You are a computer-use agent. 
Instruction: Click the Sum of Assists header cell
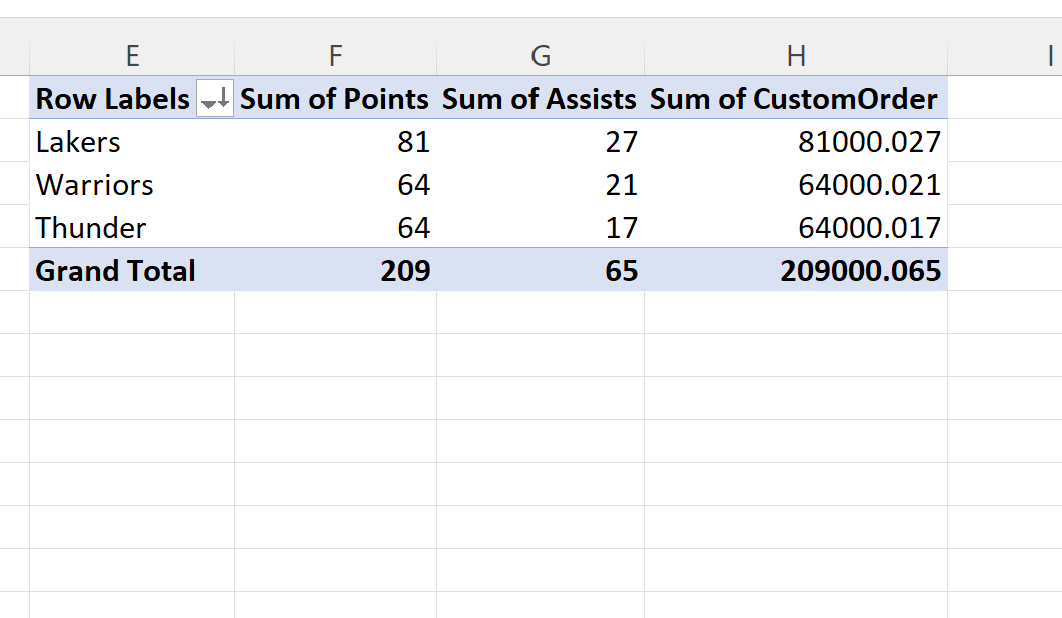click(x=540, y=100)
